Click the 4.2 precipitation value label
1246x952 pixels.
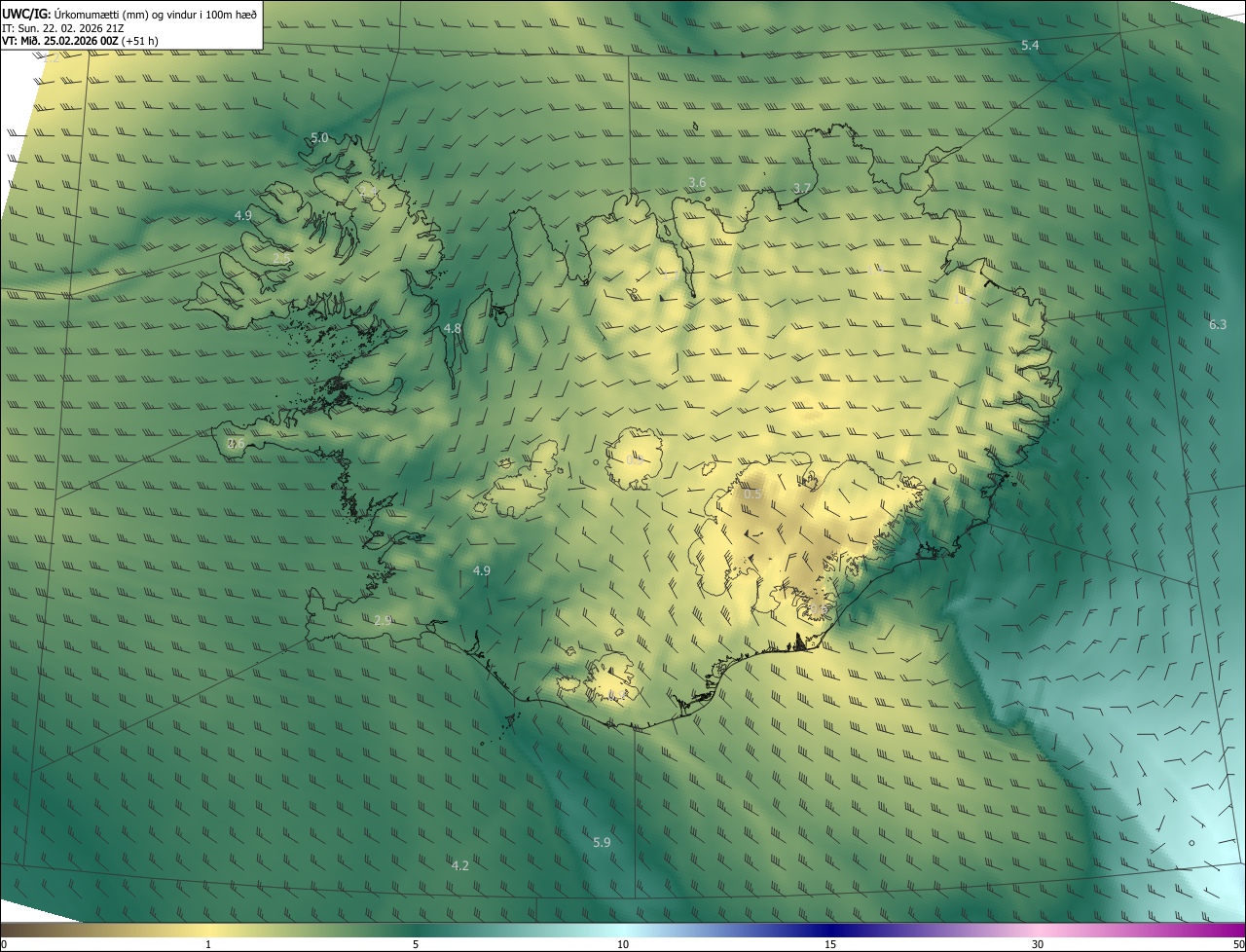coord(460,865)
